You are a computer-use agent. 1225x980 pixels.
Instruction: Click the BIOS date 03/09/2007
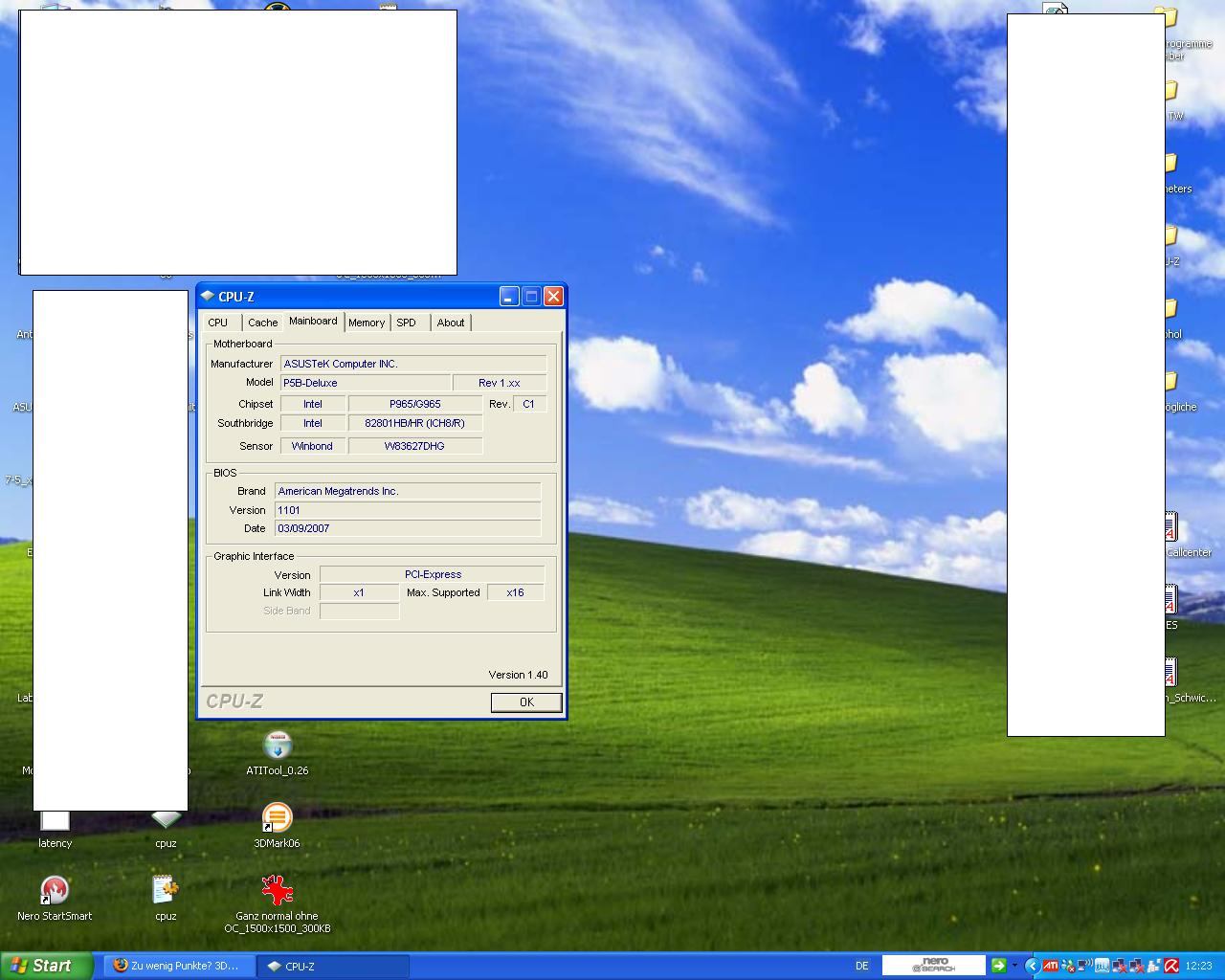408,528
